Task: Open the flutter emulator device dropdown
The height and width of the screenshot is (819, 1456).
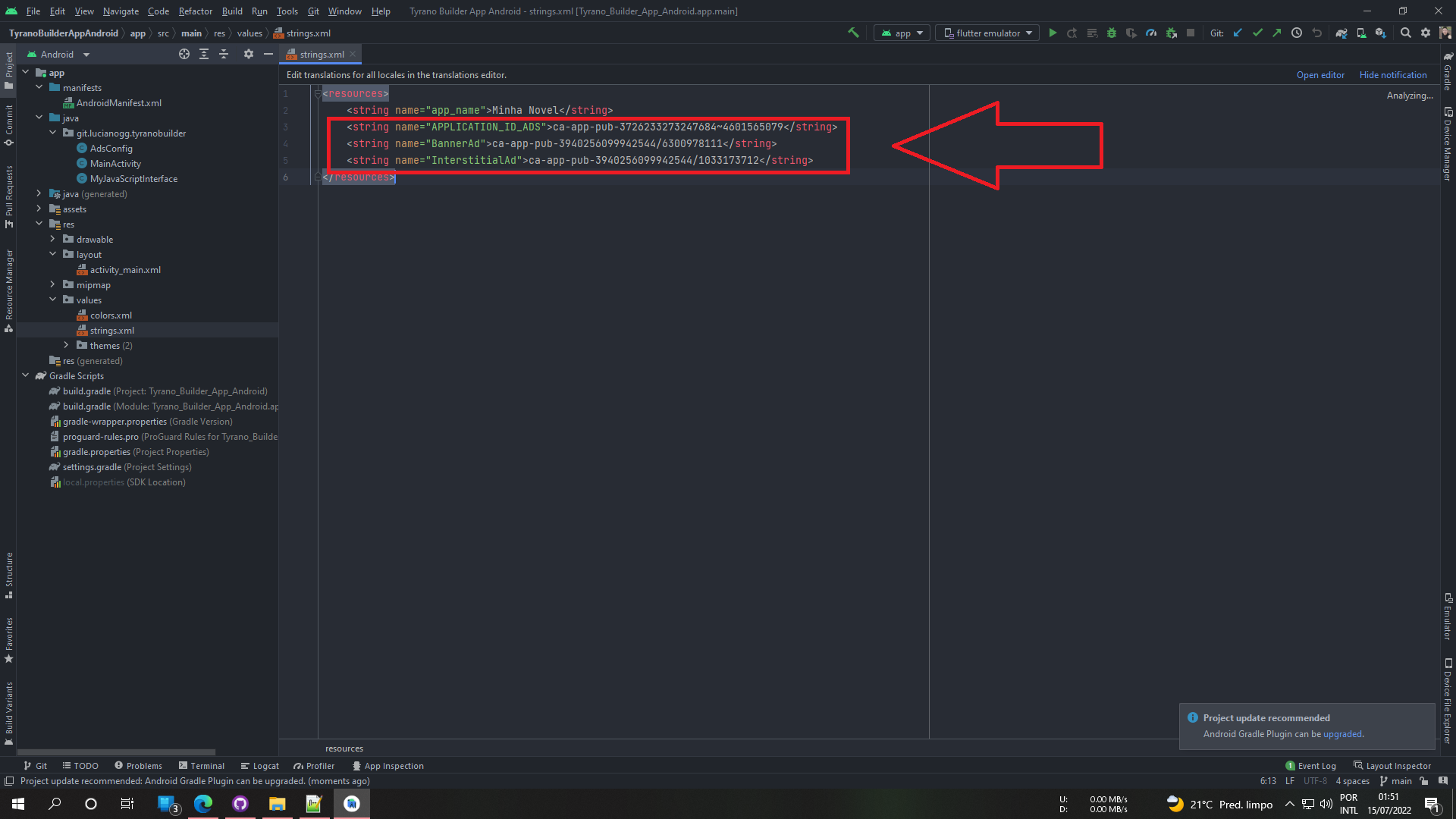Action: pyautogui.click(x=987, y=33)
